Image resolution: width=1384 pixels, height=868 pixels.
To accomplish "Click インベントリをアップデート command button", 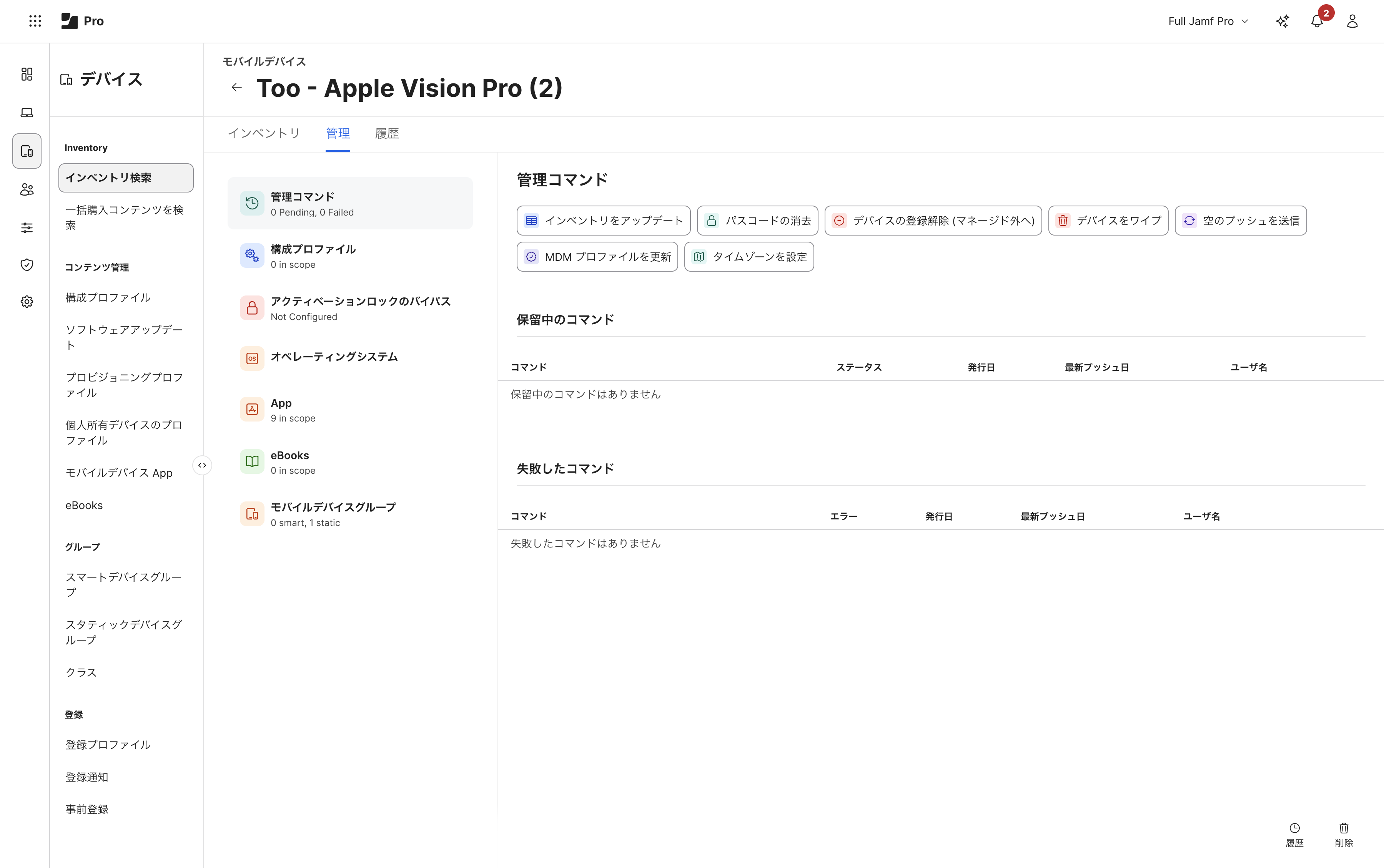I will coord(604,221).
